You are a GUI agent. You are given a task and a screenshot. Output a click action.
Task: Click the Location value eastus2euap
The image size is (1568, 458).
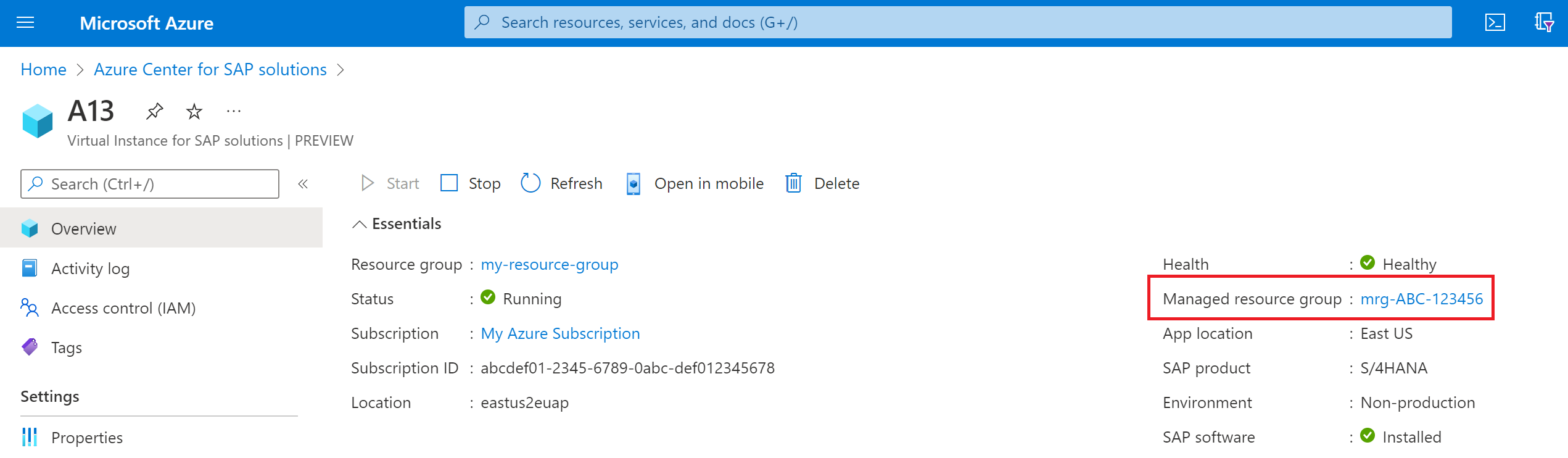pyautogui.click(x=524, y=402)
